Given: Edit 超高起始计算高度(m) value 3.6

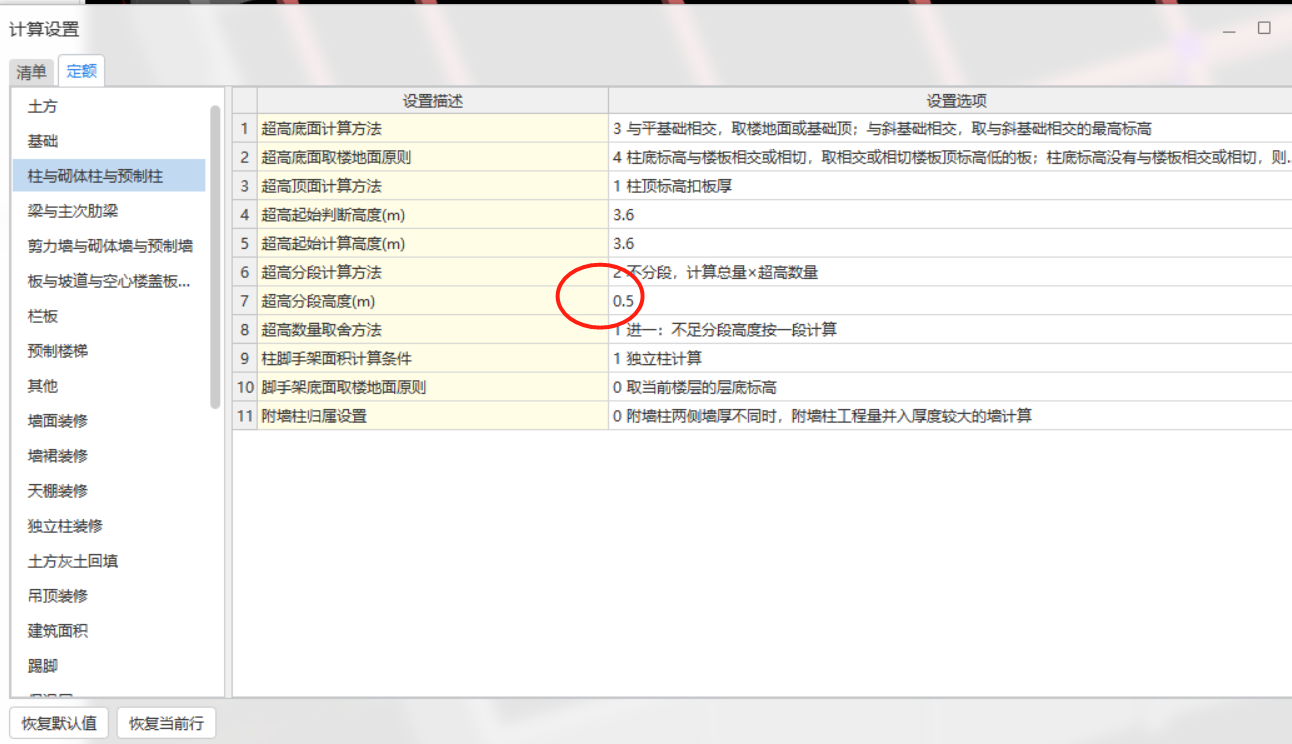Looking at the screenshot, I should coord(950,244).
